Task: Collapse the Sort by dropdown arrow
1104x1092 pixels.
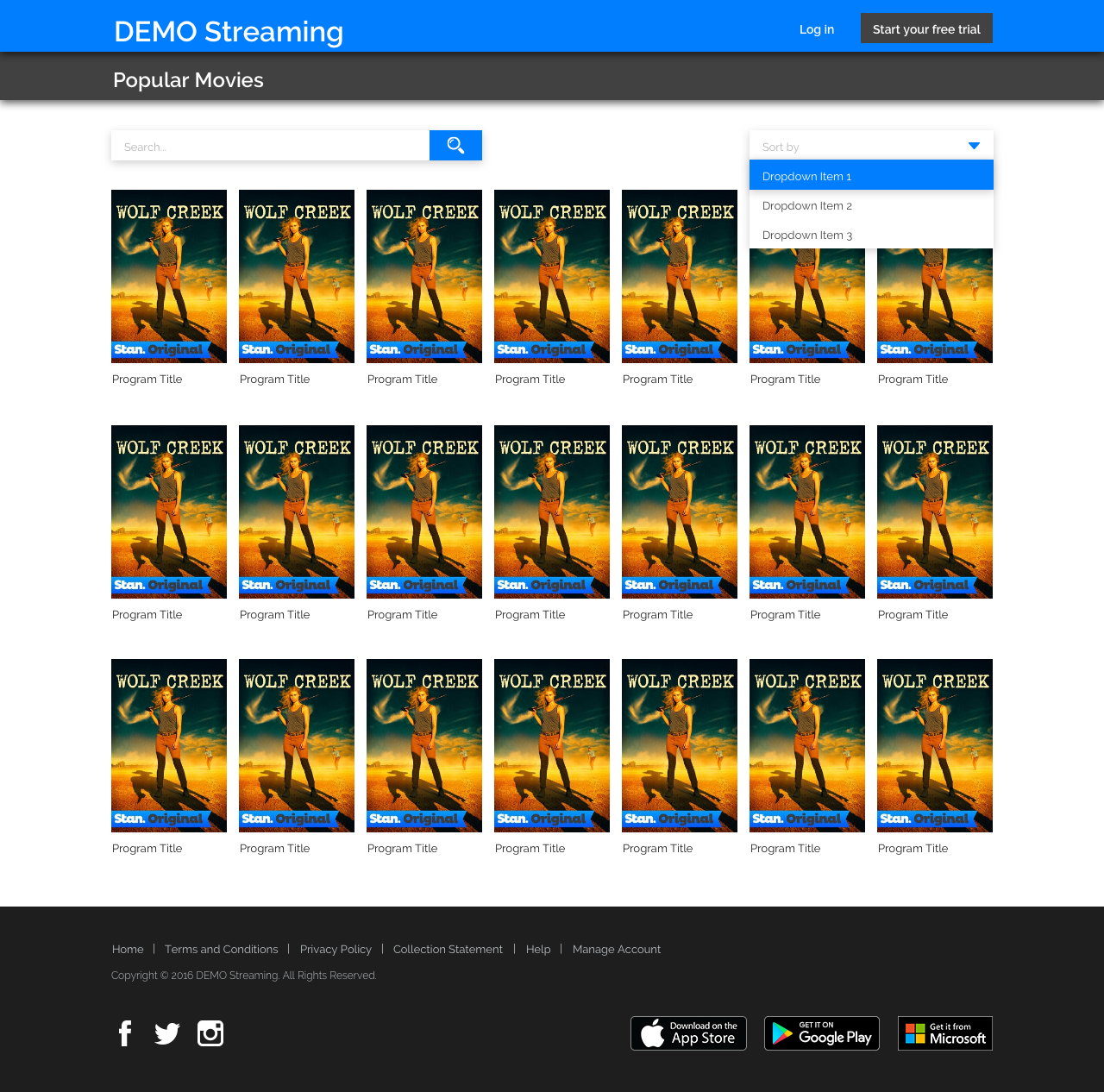Action: (x=974, y=146)
